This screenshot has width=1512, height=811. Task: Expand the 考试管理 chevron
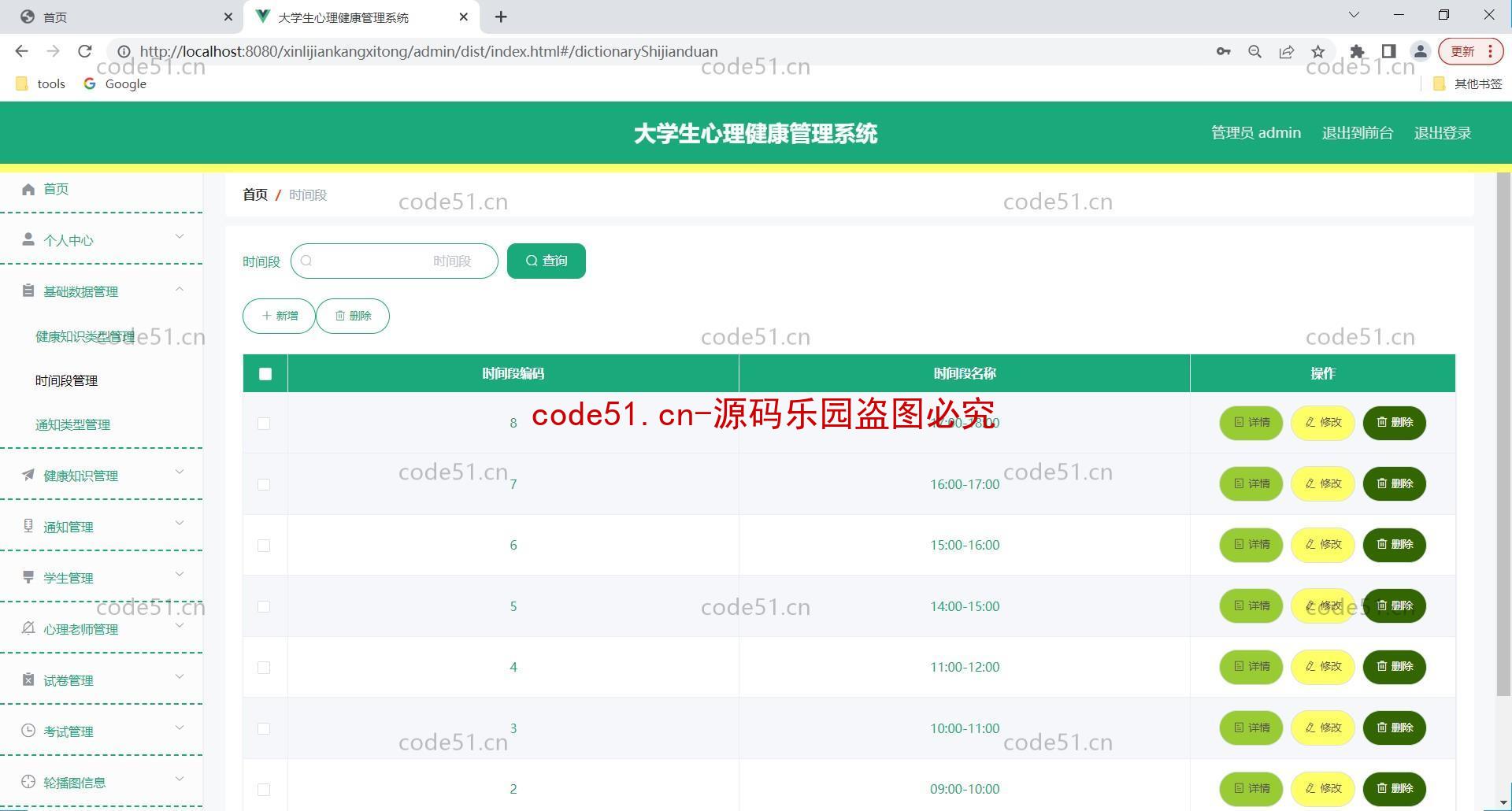click(x=180, y=728)
